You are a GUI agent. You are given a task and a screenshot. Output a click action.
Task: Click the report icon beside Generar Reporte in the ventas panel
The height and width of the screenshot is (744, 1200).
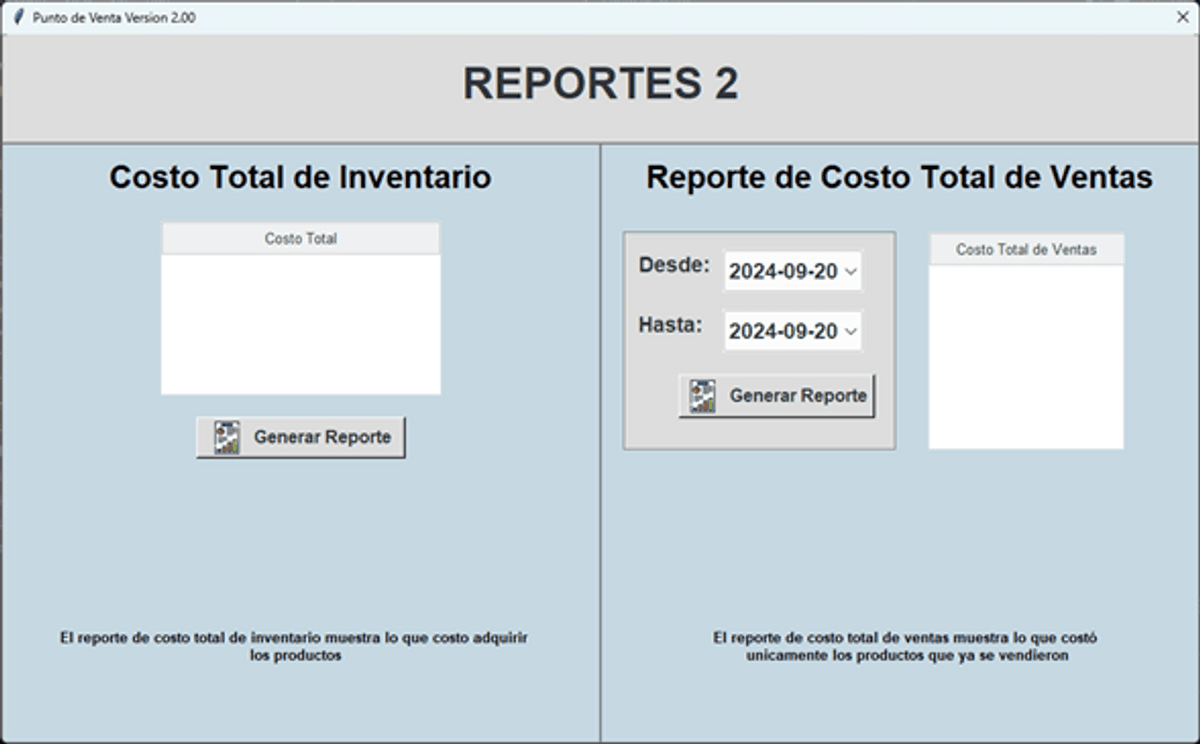pyautogui.click(x=700, y=394)
